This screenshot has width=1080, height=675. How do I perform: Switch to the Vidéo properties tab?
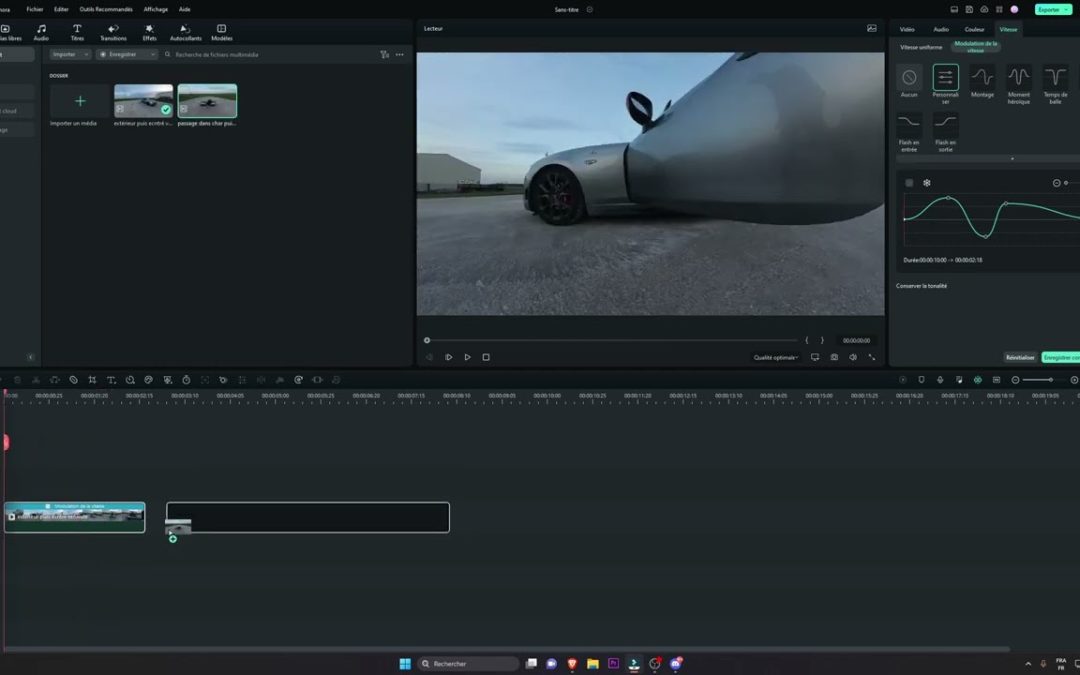[x=907, y=30]
